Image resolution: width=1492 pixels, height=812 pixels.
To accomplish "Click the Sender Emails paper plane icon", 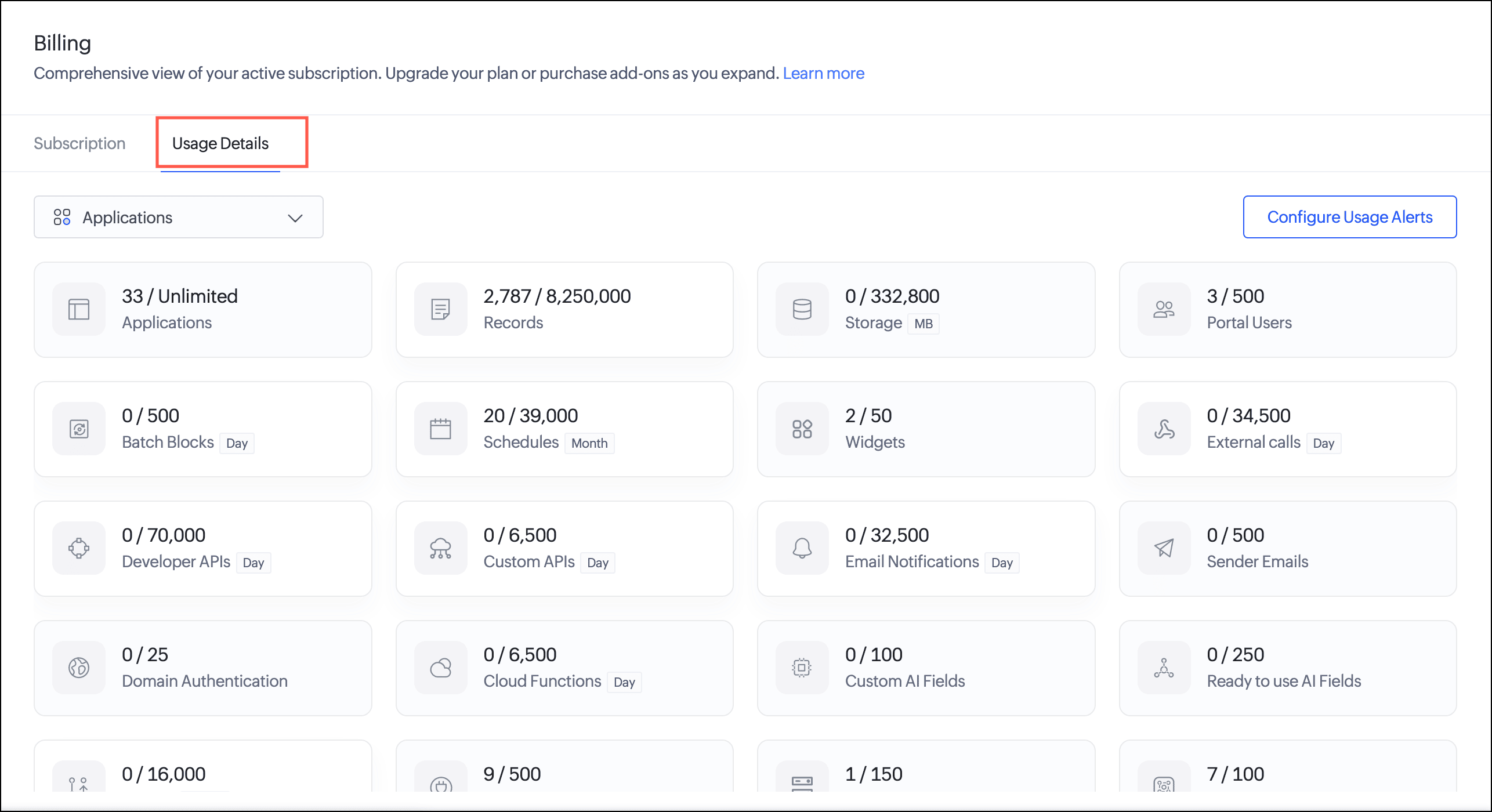I will point(1164,548).
